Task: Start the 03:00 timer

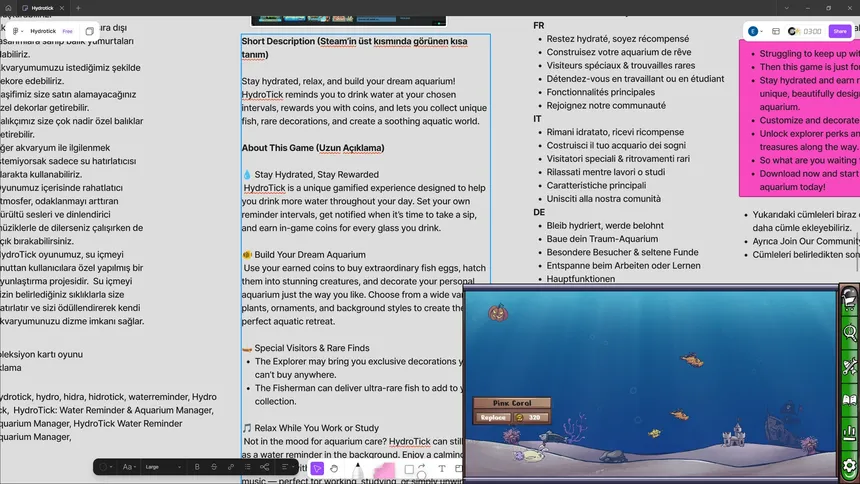Action: [812, 31]
